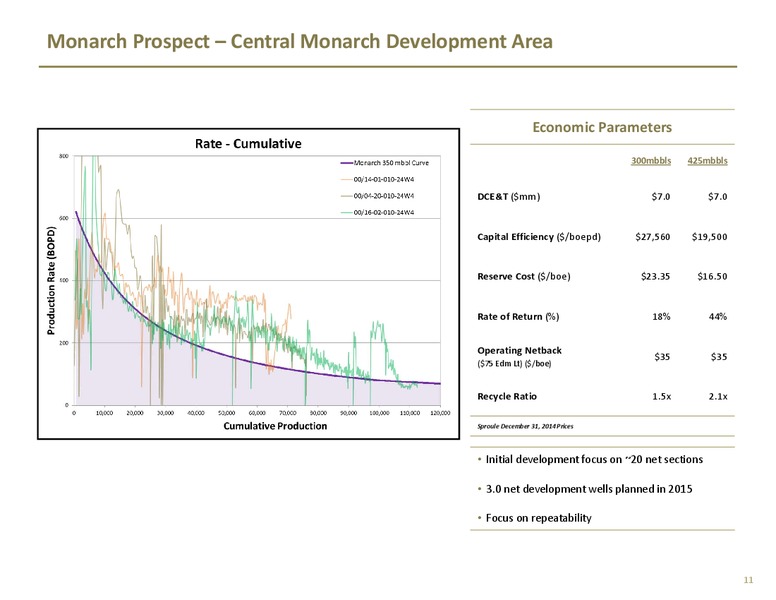
Task: Click legend entry 00/14-01-010-24W4
Action: click(378, 179)
